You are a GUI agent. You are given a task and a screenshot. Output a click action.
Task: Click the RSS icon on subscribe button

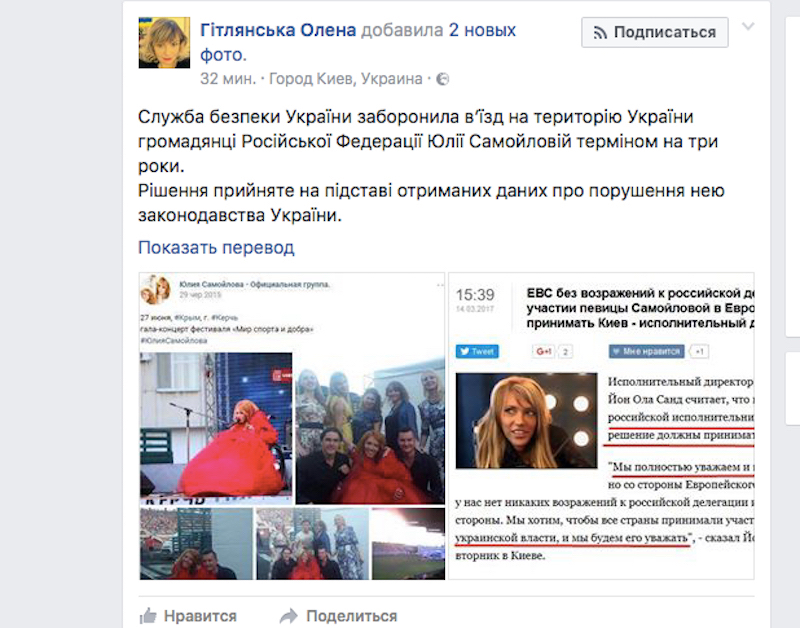click(x=600, y=33)
